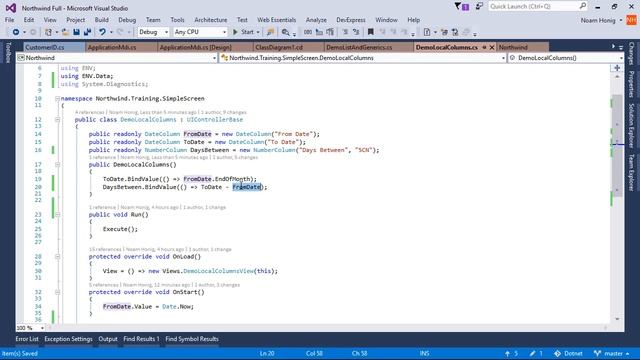Click the split editor plus icon

617,68
